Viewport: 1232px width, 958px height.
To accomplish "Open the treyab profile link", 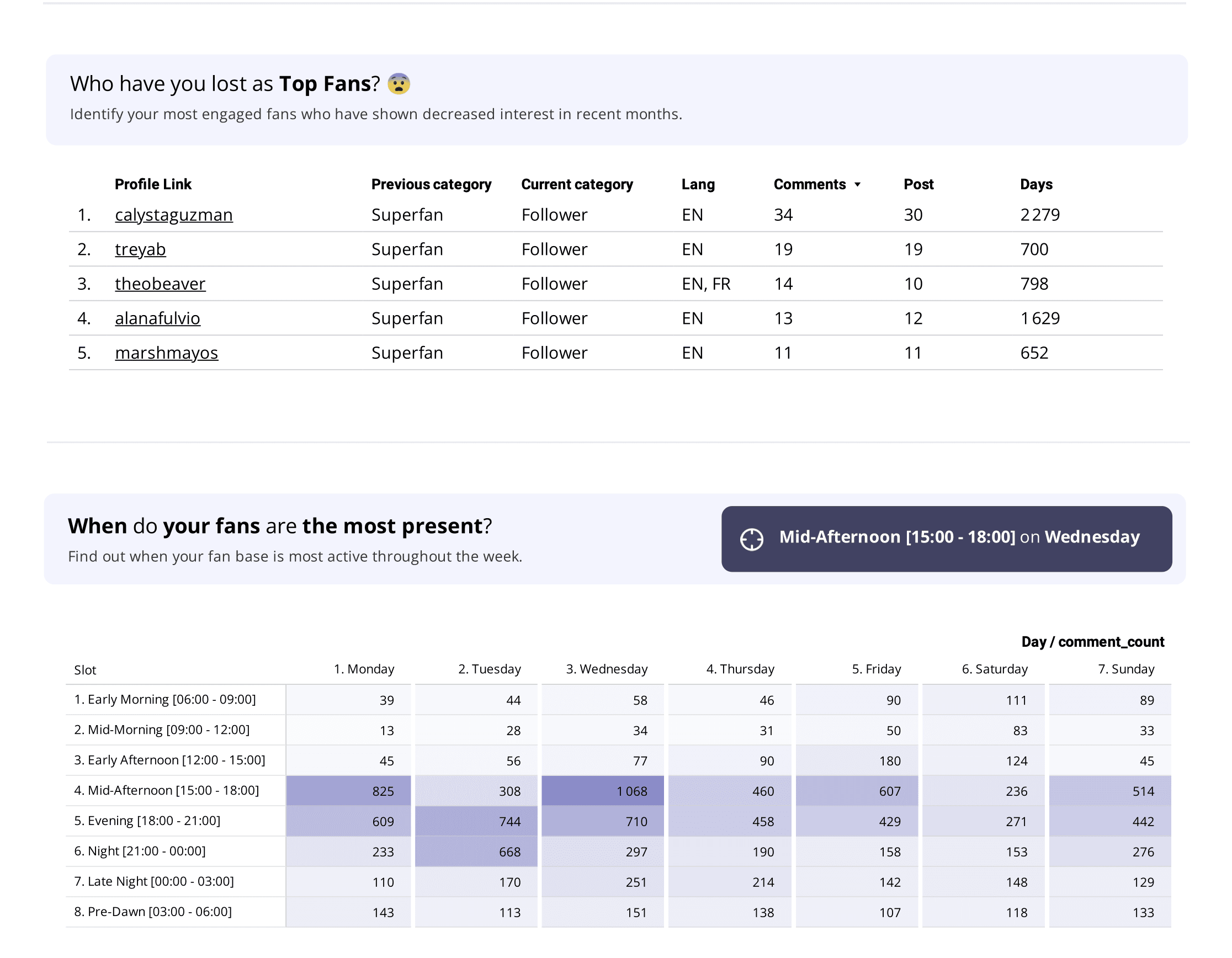I will click(140, 249).
